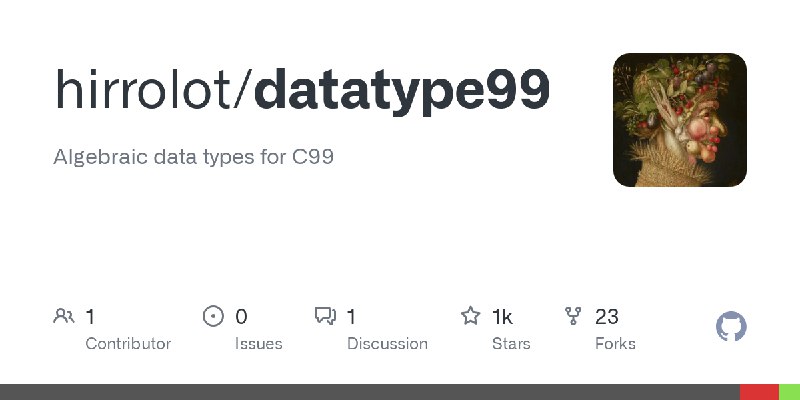Click the Forks branch icon
The width and height of the screenshot is (800, 400).
coord(573,316)
